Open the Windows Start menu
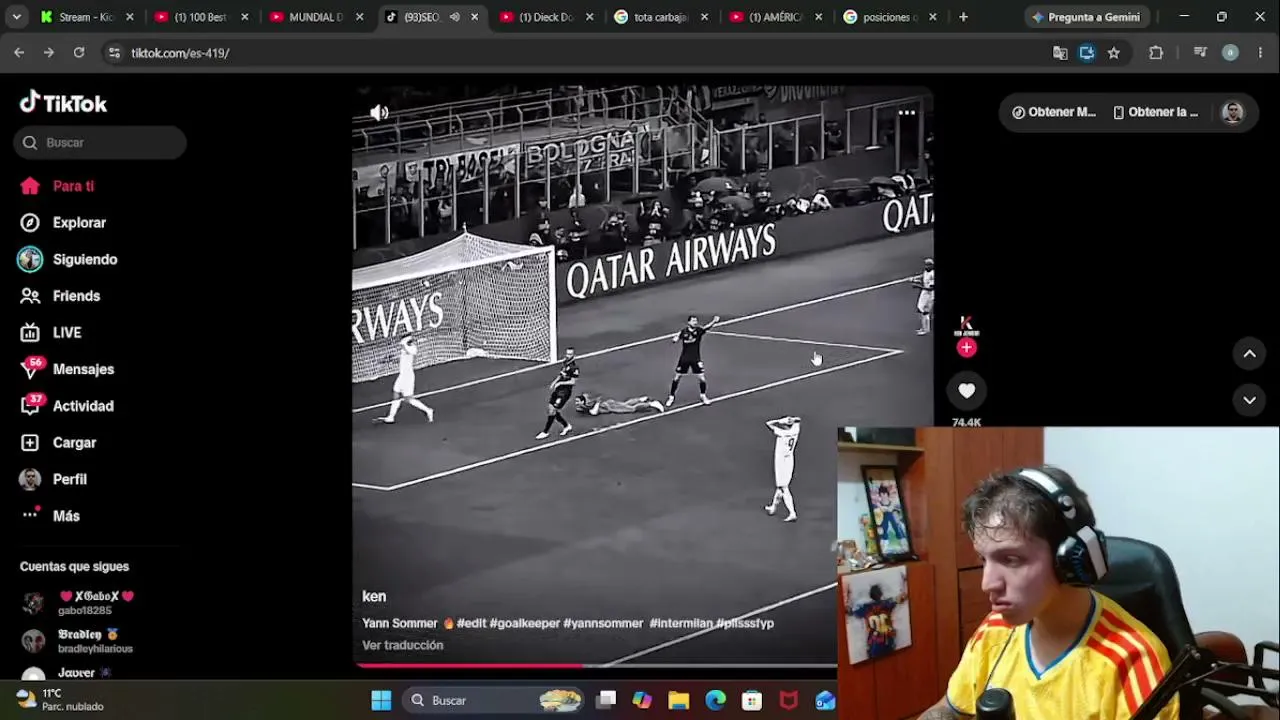This screenshot has width=1280, height=720. [381, 700]
